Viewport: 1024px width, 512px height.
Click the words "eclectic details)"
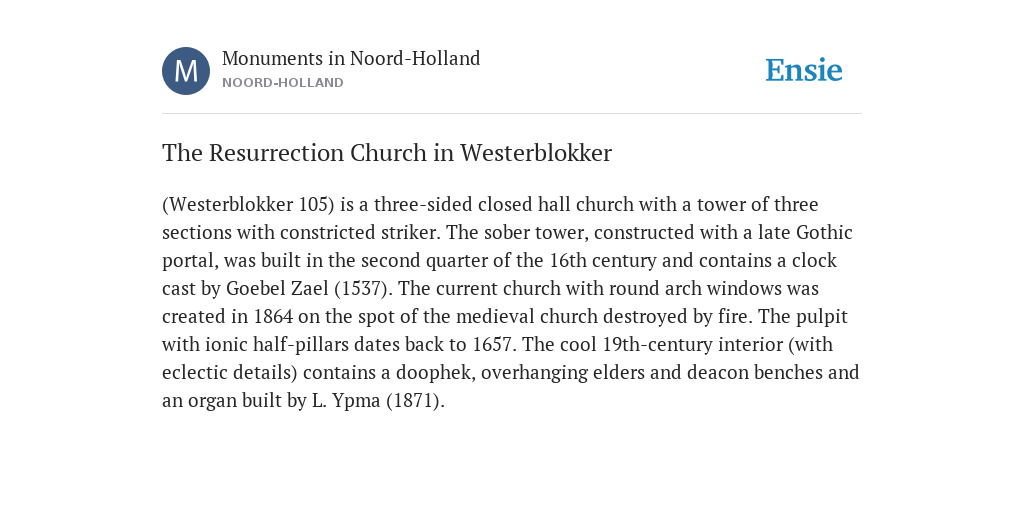pyautogui.click(x=230, y=372)
